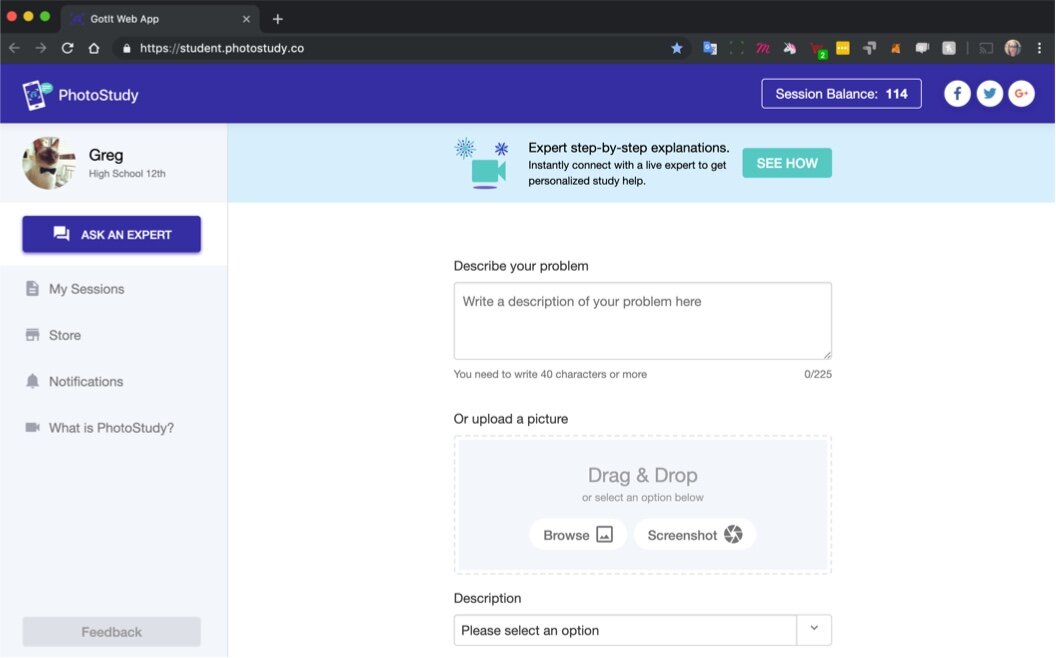This screenshot has width=1056, height=658.
Task: Click the Or upload a picture label
Action: 510,419
